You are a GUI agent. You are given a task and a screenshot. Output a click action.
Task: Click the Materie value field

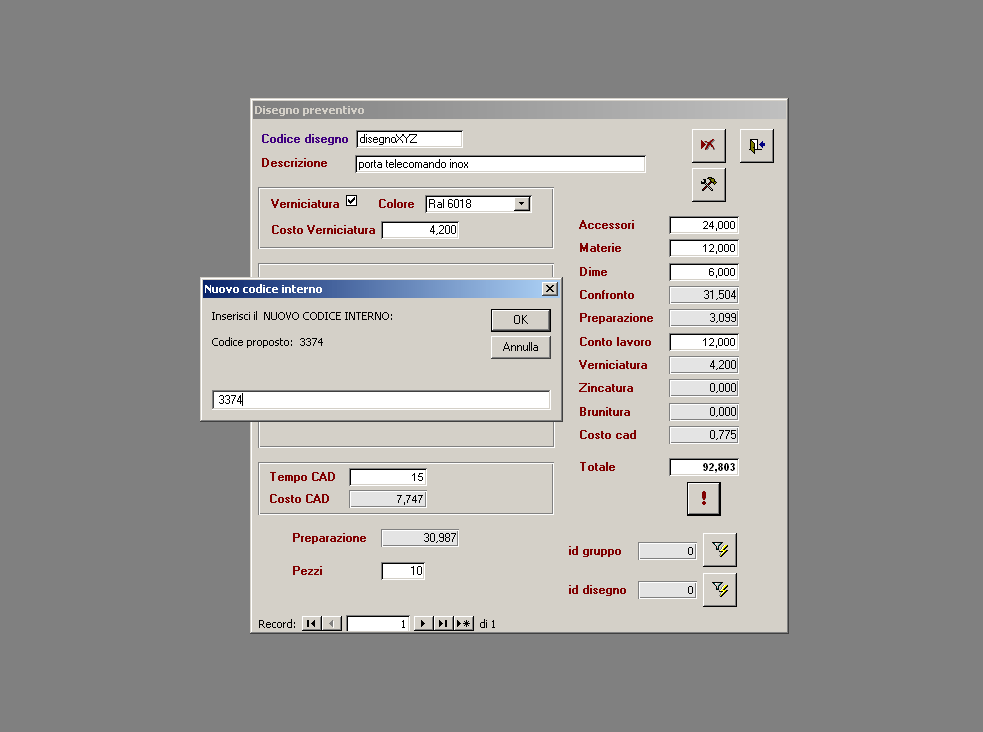tap(704, 248)
